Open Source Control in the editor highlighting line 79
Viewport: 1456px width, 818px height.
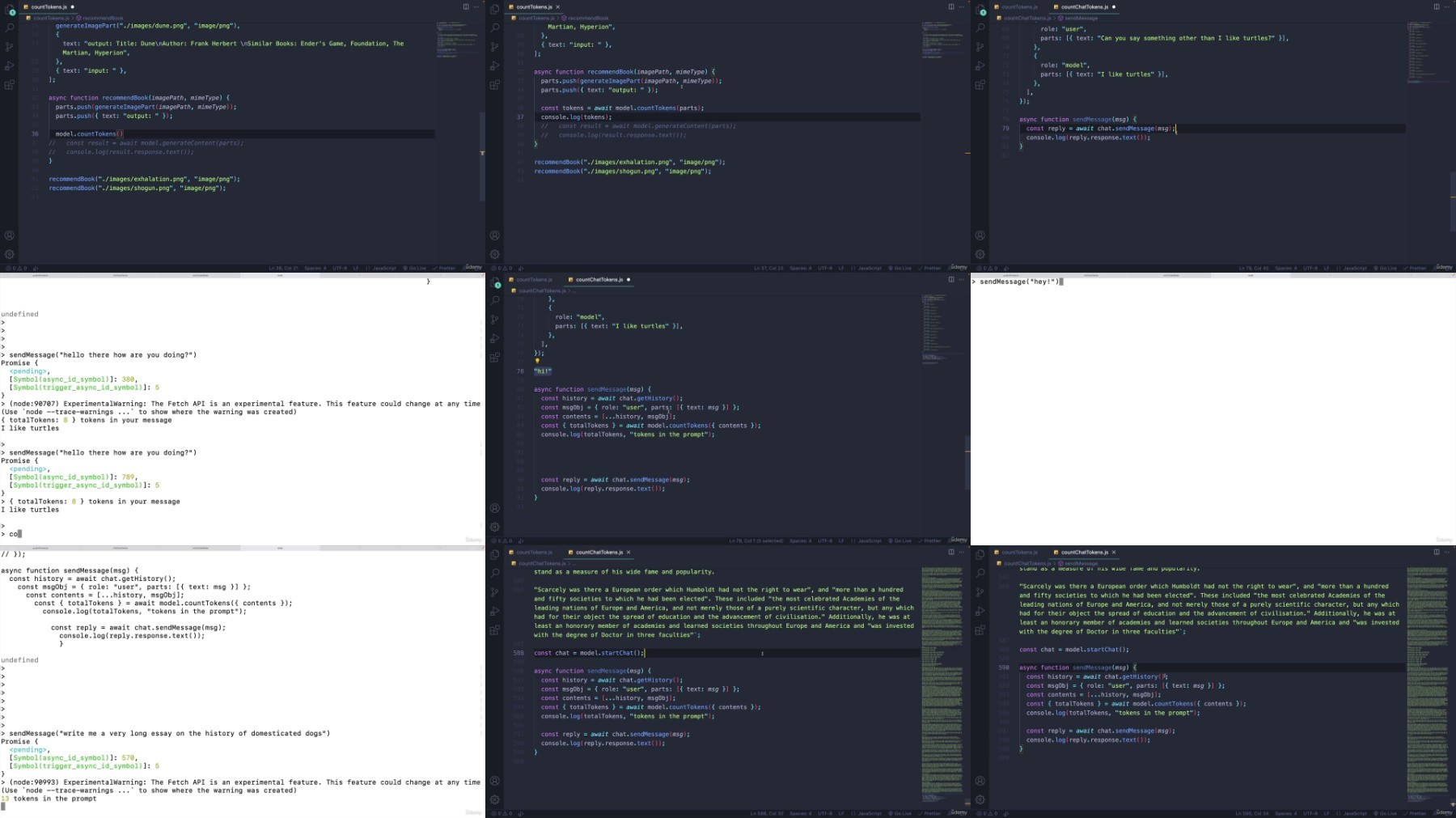point(980,46)
